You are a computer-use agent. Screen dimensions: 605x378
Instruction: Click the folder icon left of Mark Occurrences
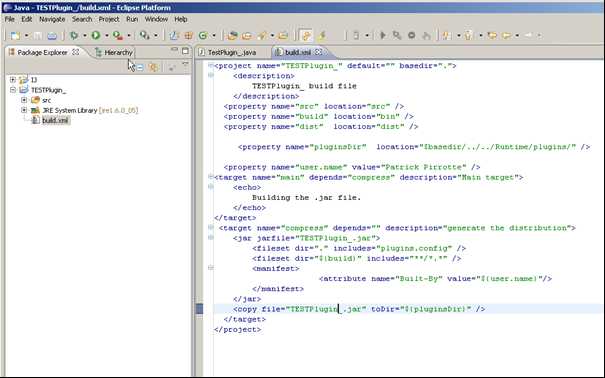(283, 35)
